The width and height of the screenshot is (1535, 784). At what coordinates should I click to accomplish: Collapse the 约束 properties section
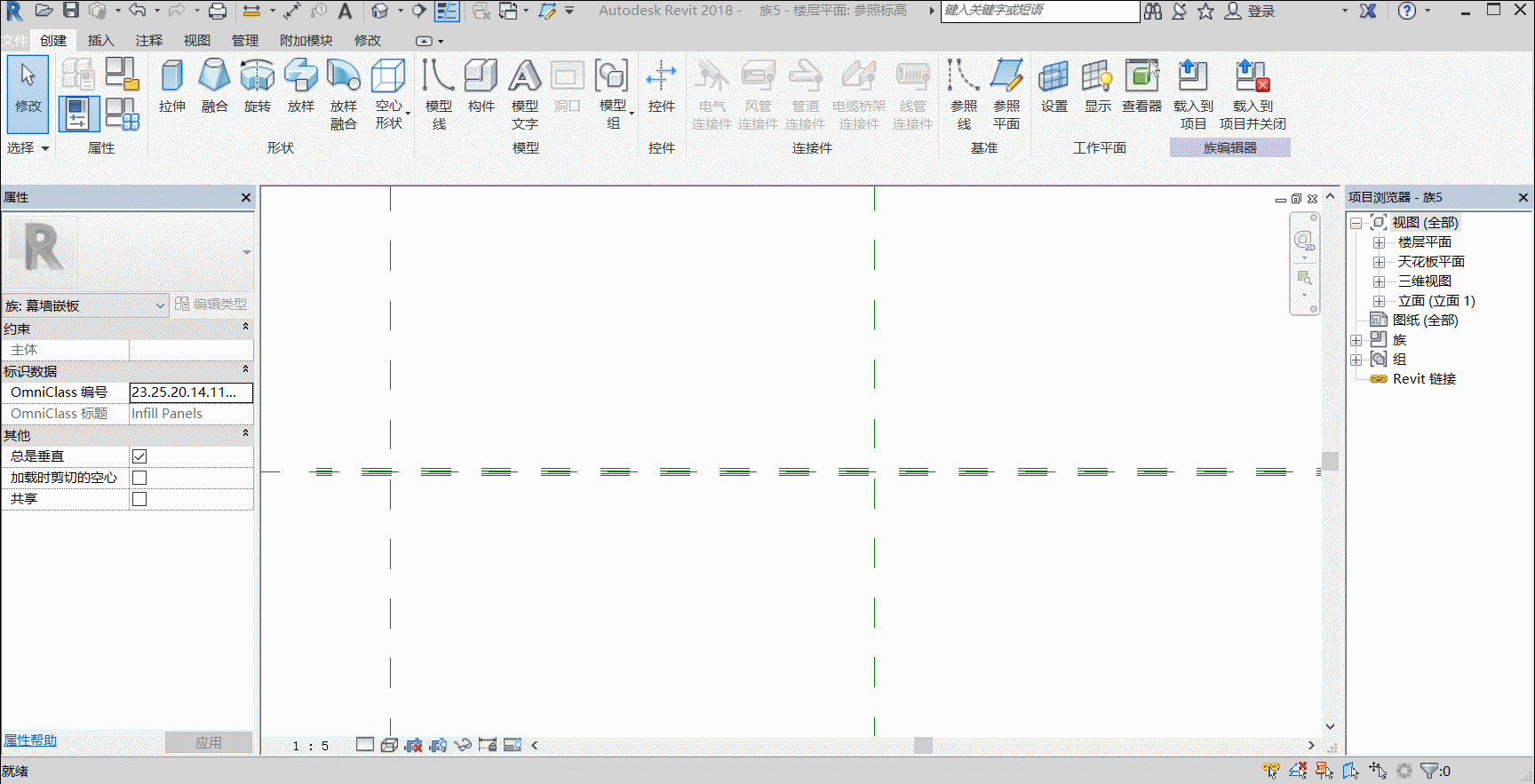(x=245, y=328)
